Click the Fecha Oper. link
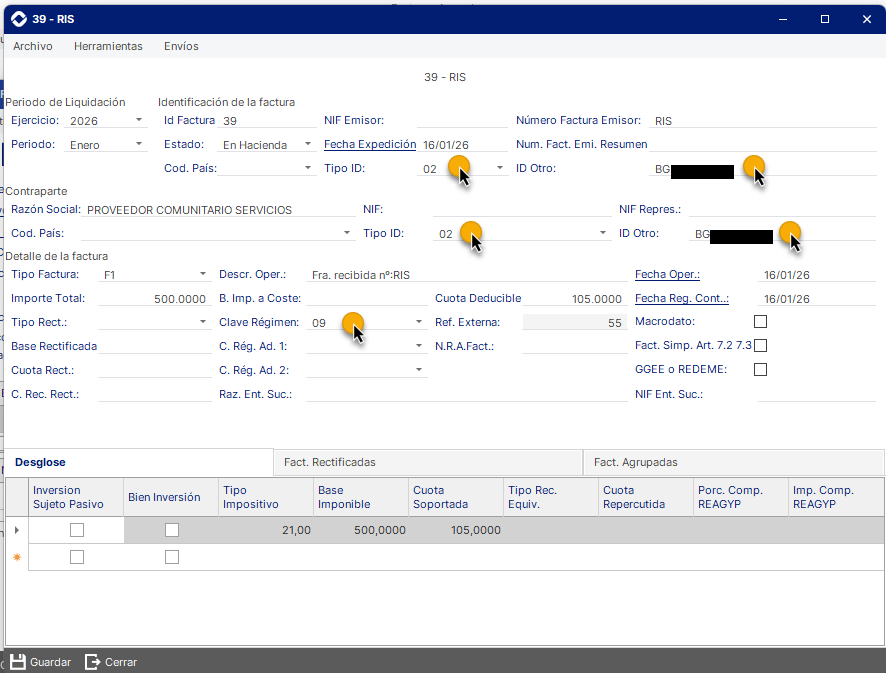Viewport: 886px width, 673px height. click(667, 274)
